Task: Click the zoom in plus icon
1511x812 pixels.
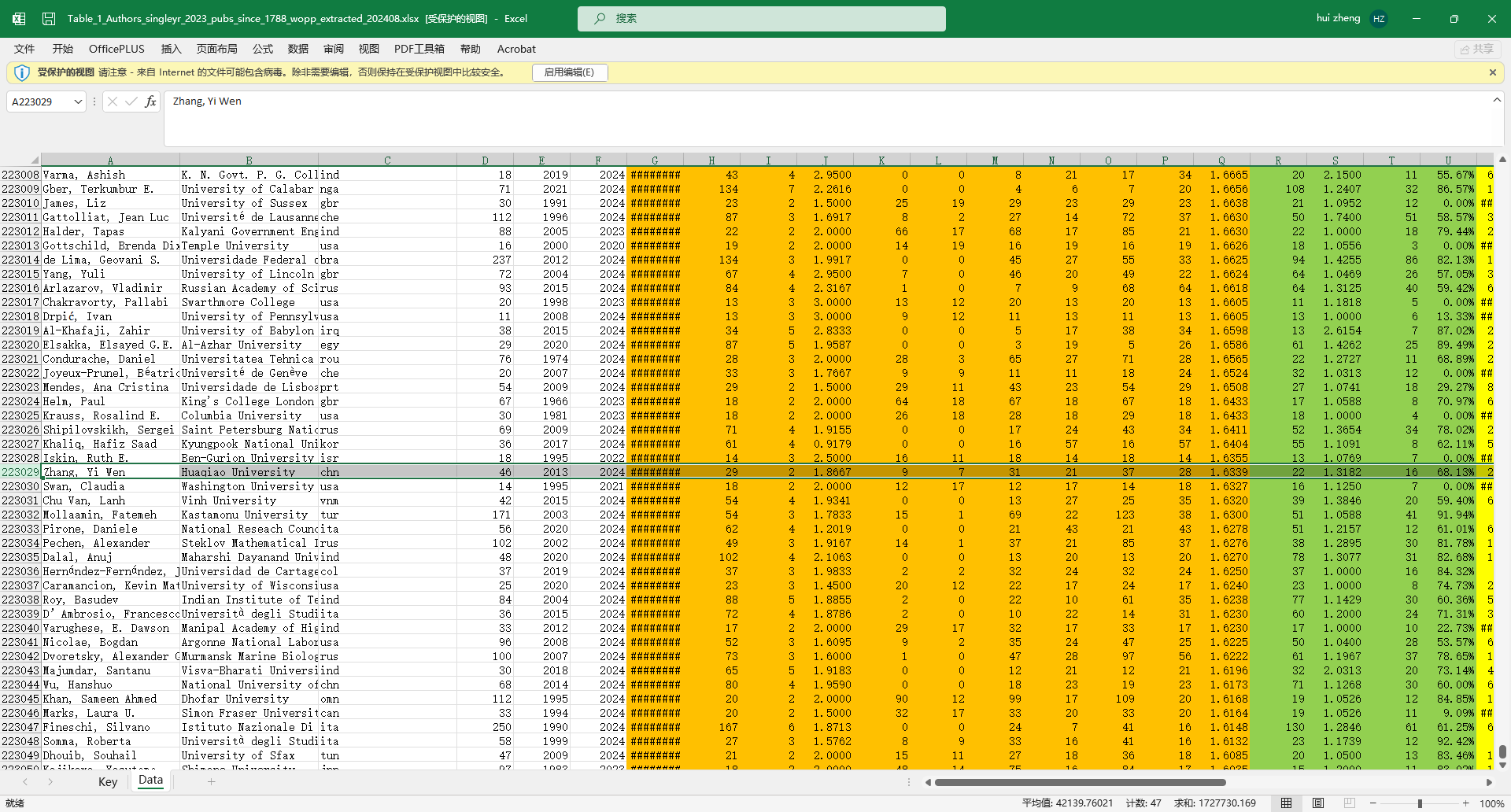Action: coord(1465,803)
